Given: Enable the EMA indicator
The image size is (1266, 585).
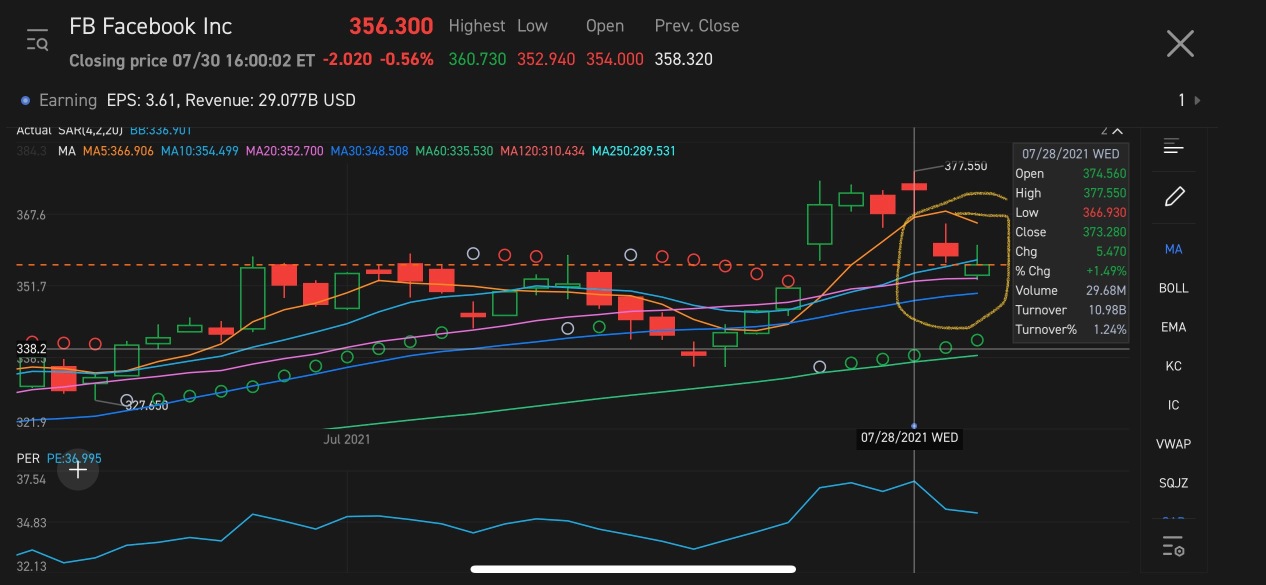Looking at the screenshot, I should tap(1174, 327).
